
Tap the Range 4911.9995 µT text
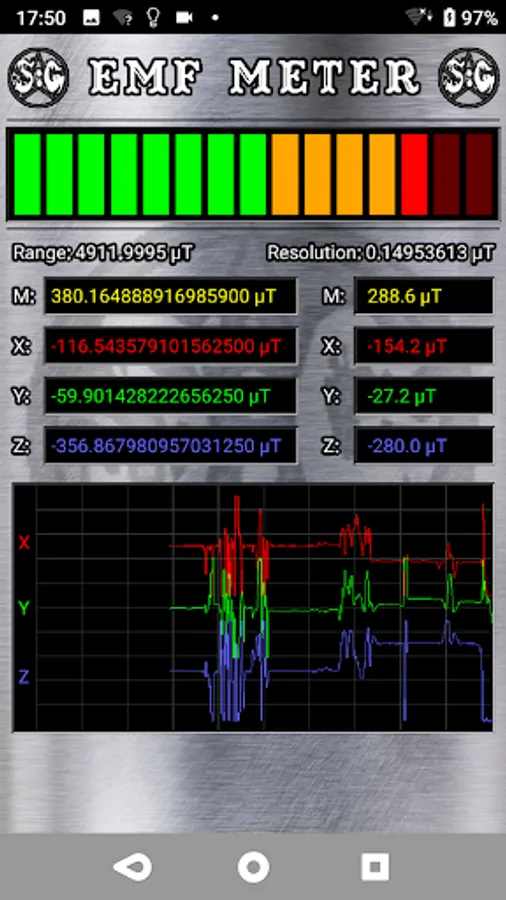[103, 251]
